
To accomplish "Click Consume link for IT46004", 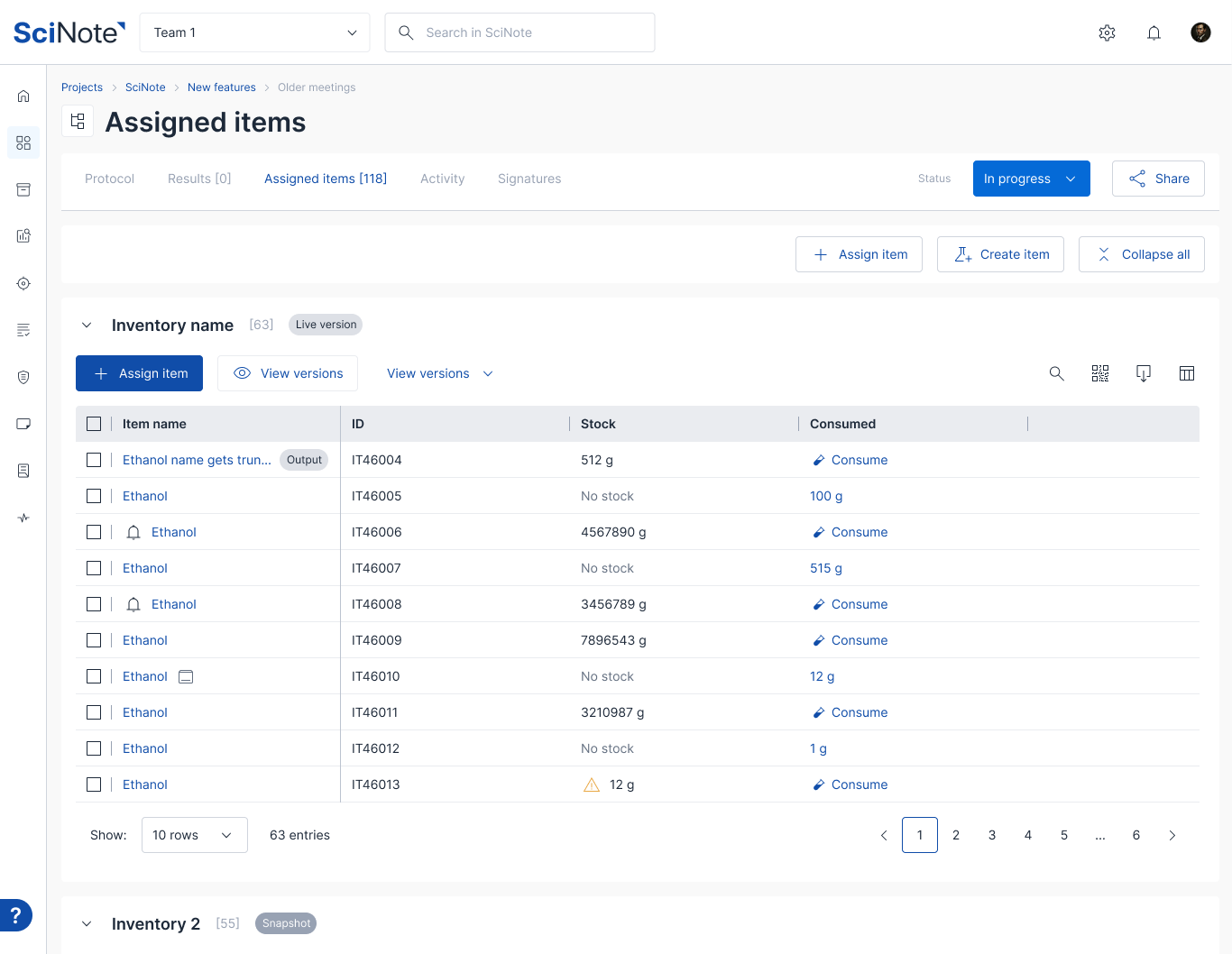I will pyautogui.click(x=850, y=460).
